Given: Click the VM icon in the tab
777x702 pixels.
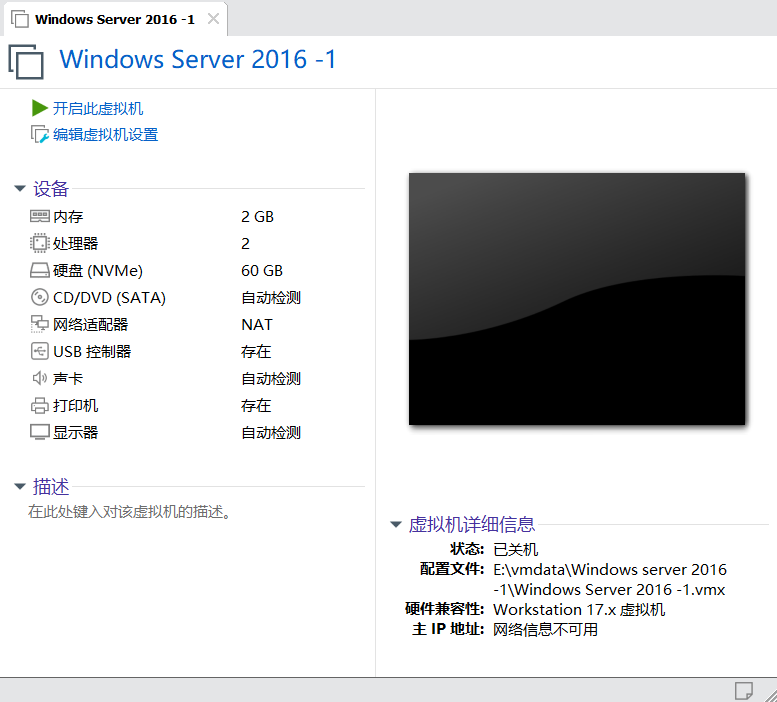Looking at the screenshot, I should (20, 19).
